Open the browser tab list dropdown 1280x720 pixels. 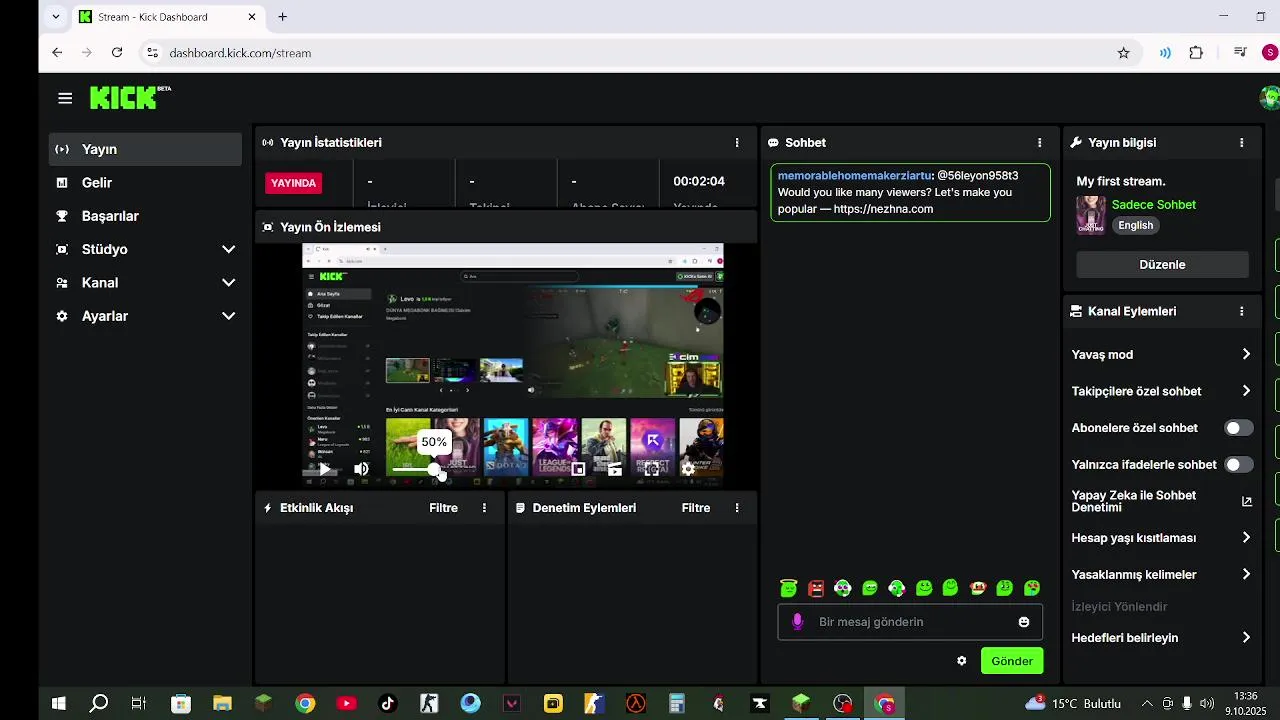[x=56, y=17]
